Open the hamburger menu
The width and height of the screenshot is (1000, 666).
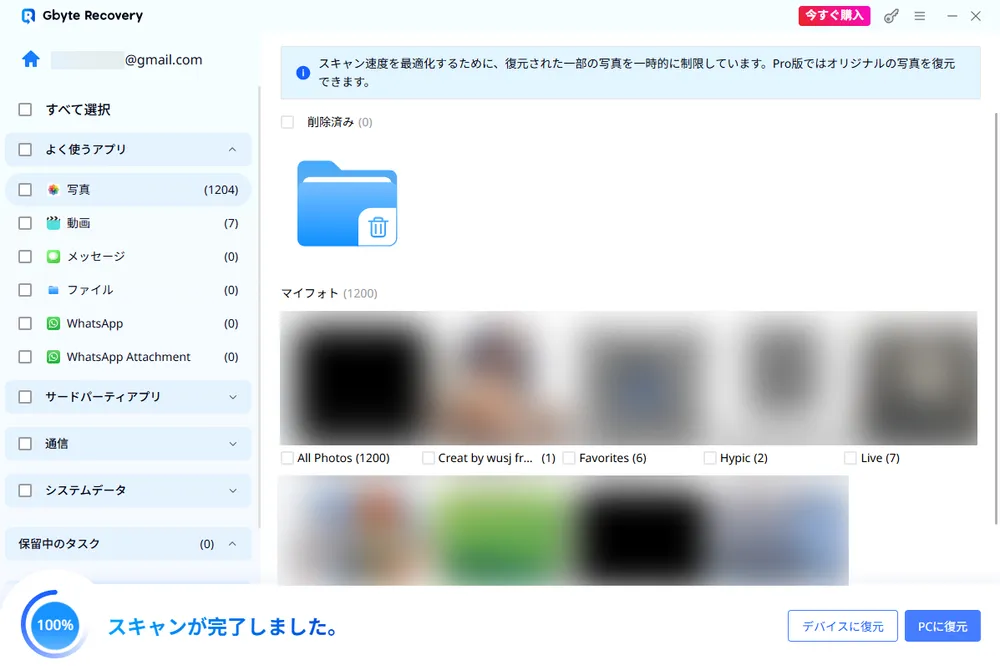pyautogui.click(x=919, y=16)
